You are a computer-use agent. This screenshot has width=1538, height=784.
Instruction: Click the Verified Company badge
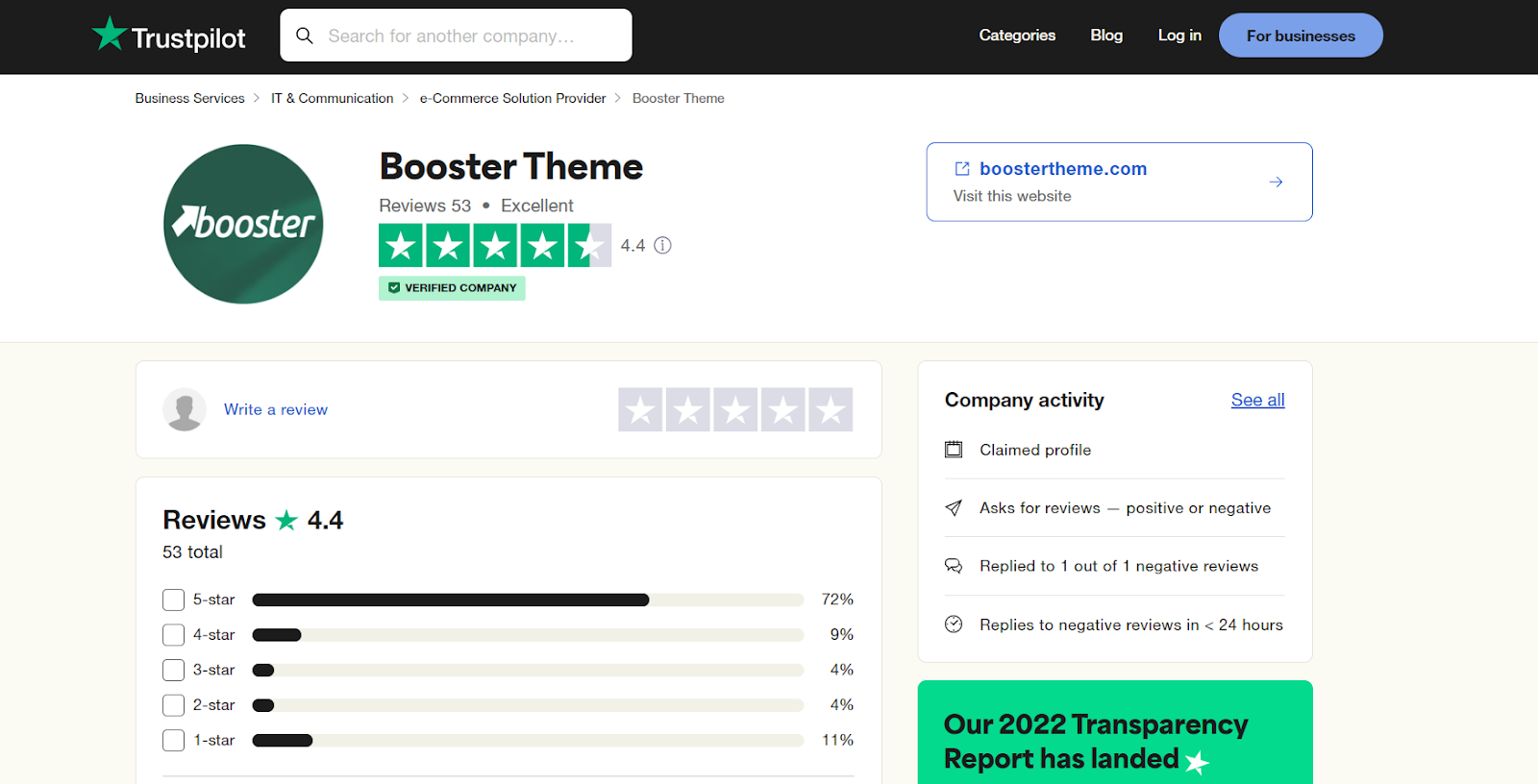click(x=452, y=288)
